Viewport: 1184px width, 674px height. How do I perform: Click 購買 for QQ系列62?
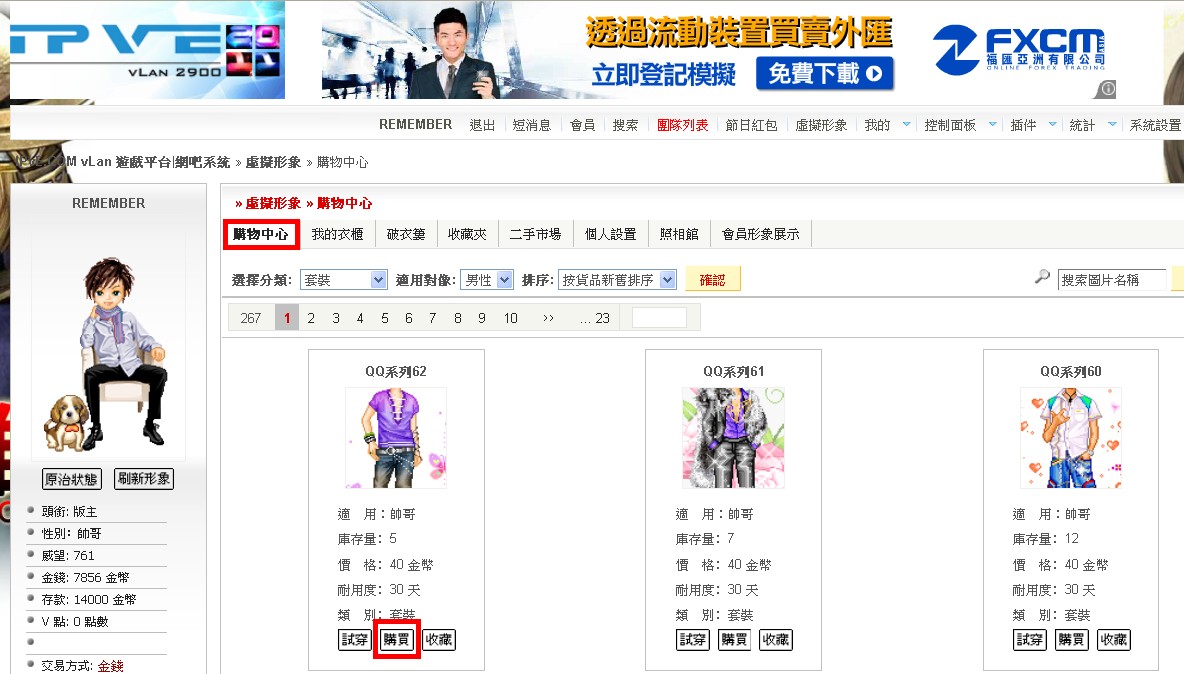396,639
